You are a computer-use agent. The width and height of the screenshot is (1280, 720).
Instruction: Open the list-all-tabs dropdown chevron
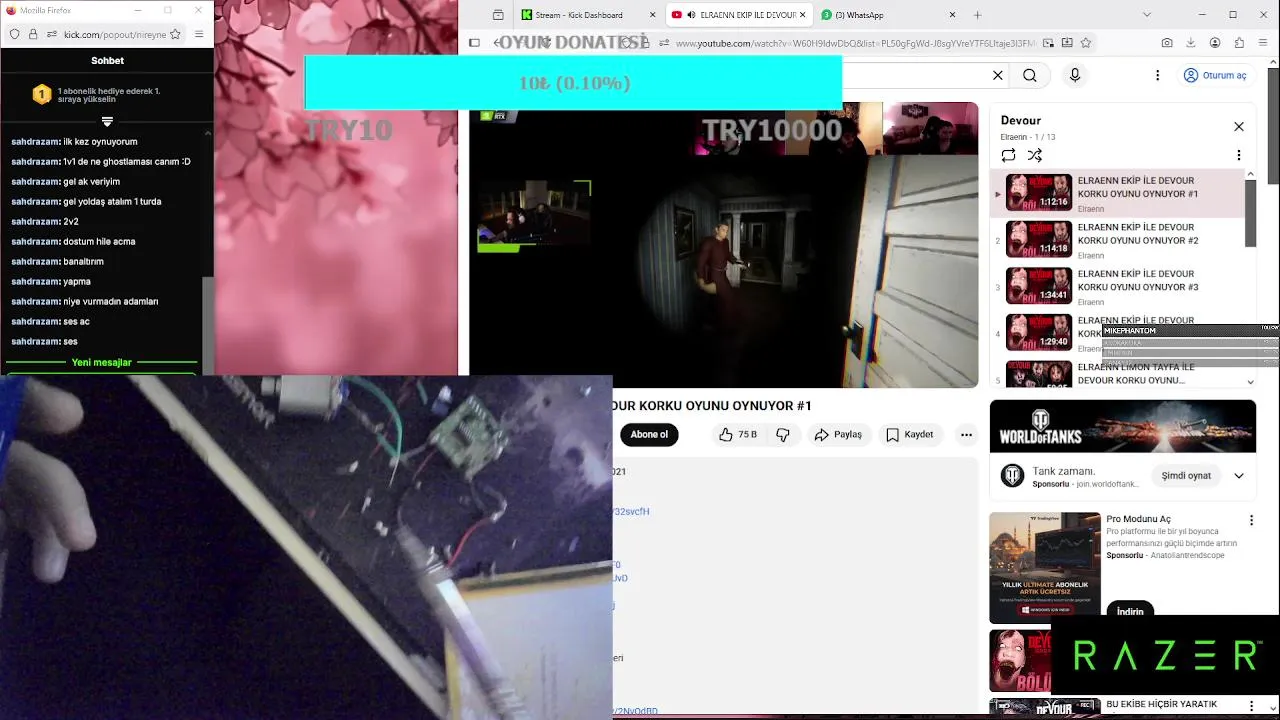[1147, 15]
